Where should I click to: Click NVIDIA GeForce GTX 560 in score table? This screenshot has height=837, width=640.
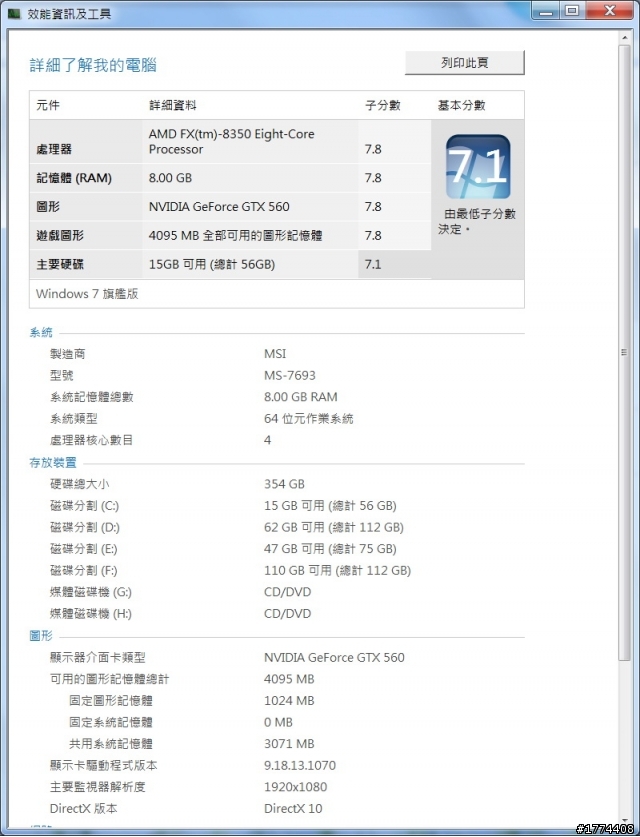coord(219,207)
